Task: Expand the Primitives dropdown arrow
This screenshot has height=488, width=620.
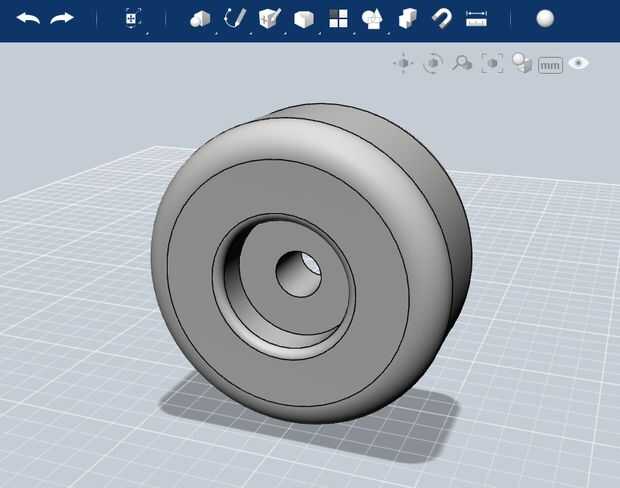Action: pyautogui.click(x=216, y=34)
